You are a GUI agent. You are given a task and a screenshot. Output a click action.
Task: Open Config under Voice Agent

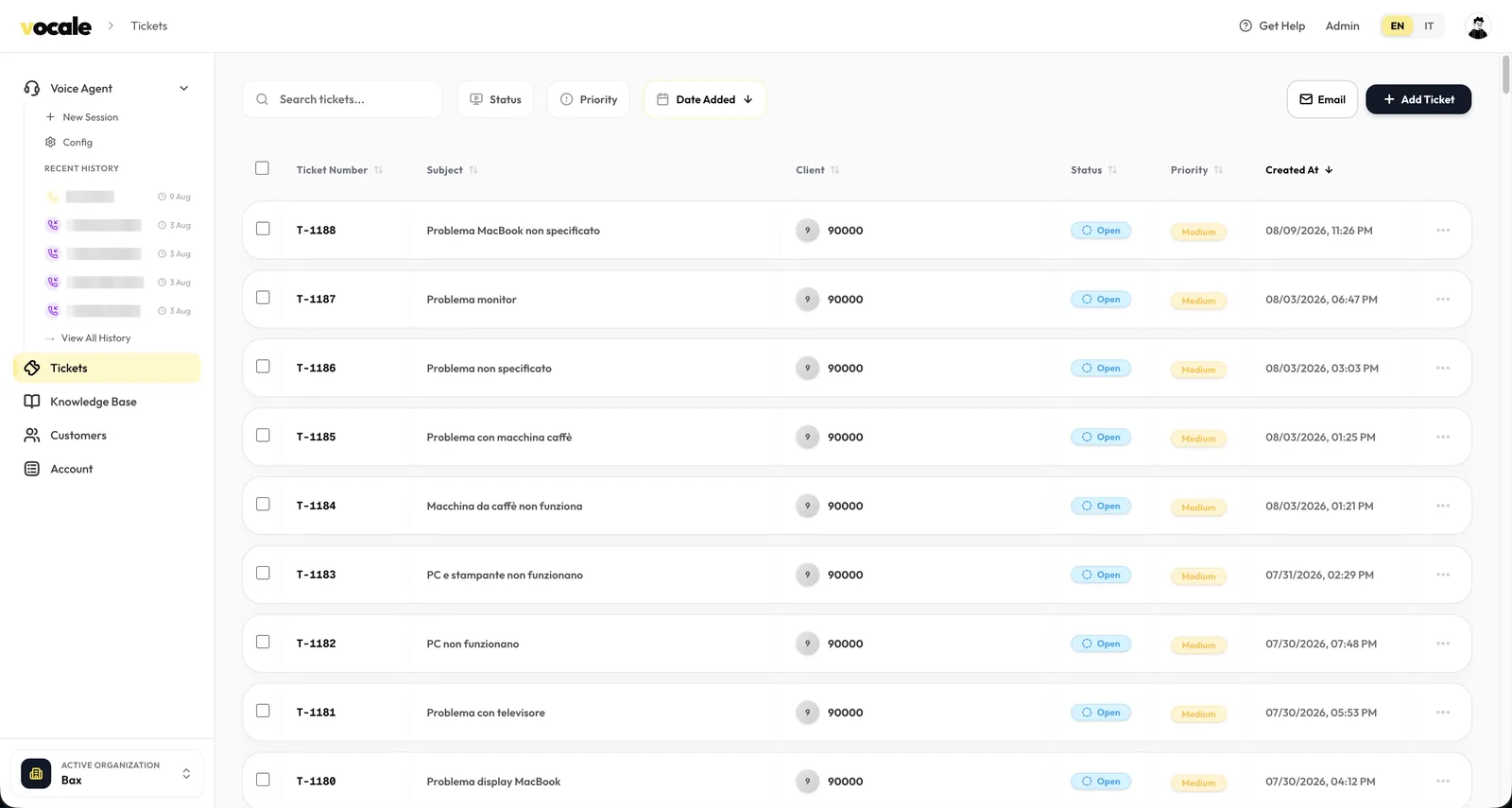click(x=69, y=142)
